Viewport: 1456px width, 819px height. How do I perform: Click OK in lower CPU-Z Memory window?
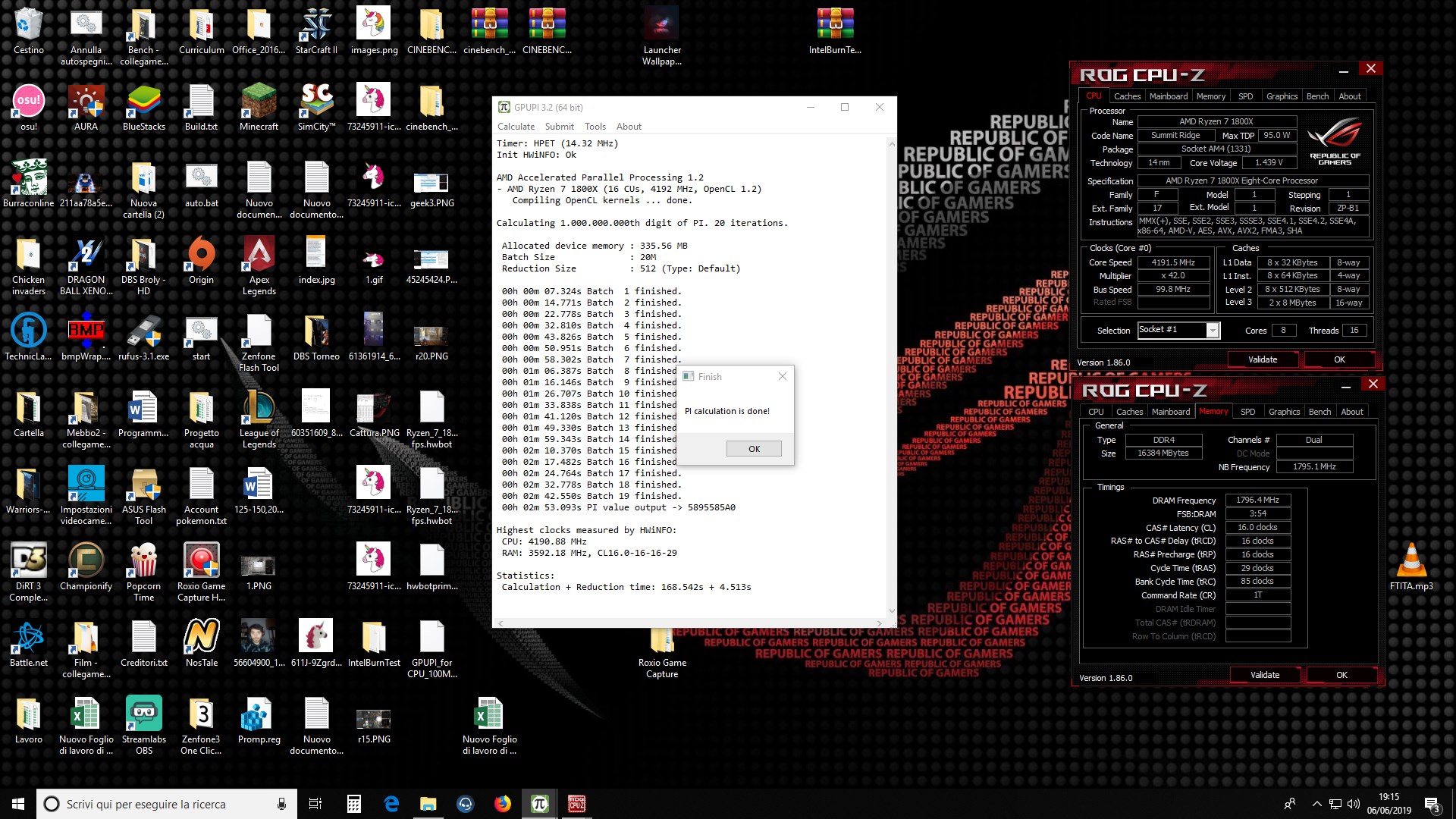pyautogui.click(x=1341, y=675)
